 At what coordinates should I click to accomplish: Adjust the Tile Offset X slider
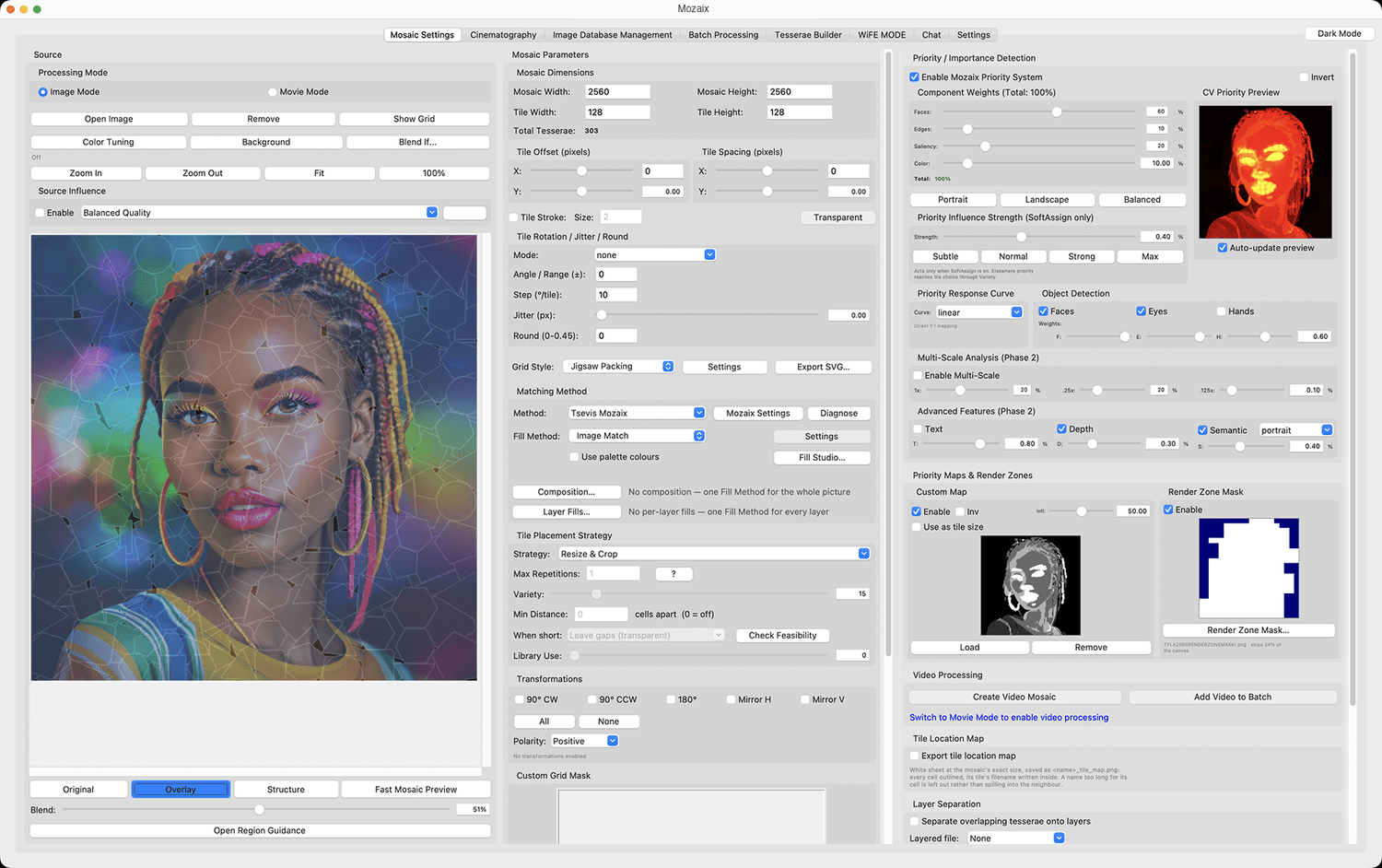[x=582, y=170]
